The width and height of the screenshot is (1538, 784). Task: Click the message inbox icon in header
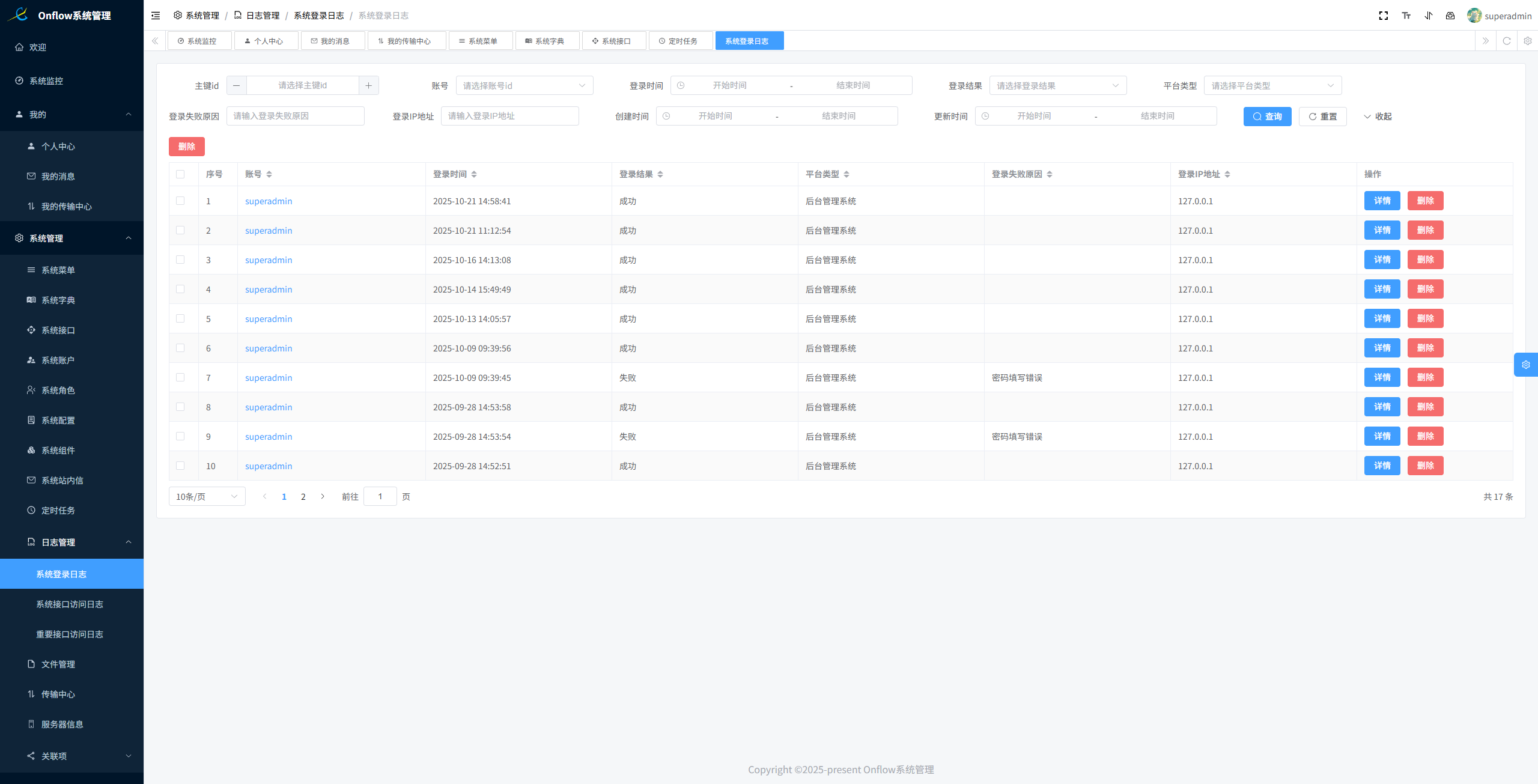point(1450,16)
